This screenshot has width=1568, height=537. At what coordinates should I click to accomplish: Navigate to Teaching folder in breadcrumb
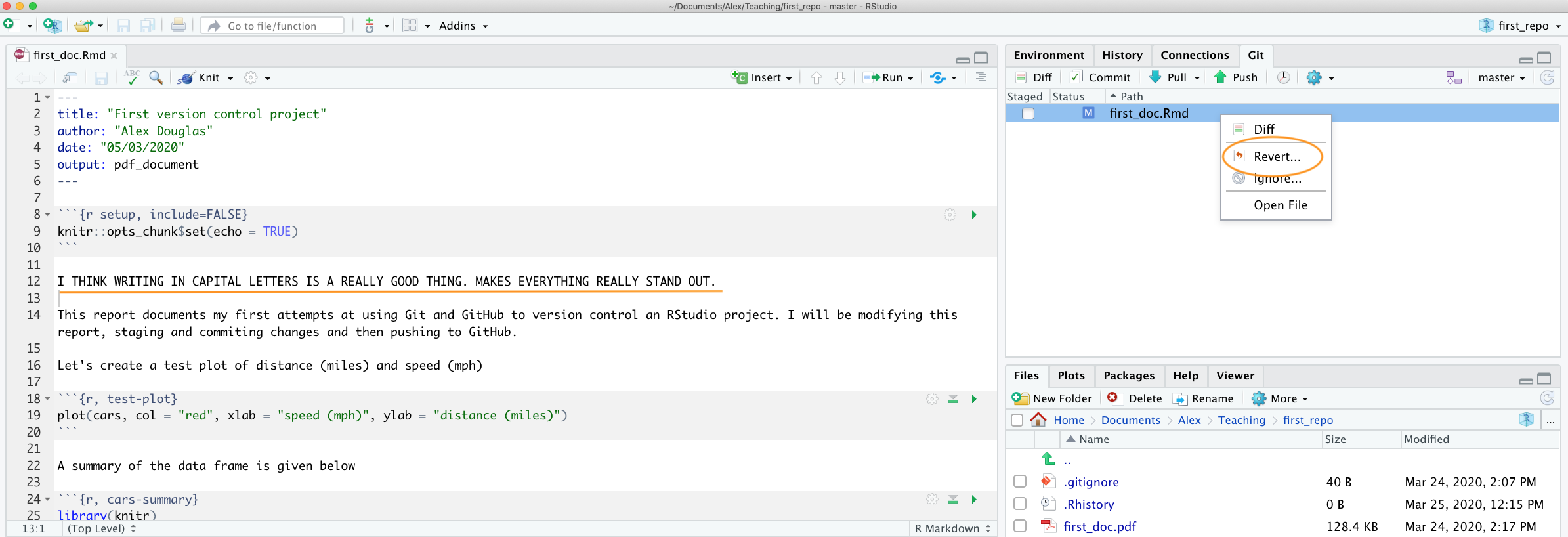(x=1241, y=420)
